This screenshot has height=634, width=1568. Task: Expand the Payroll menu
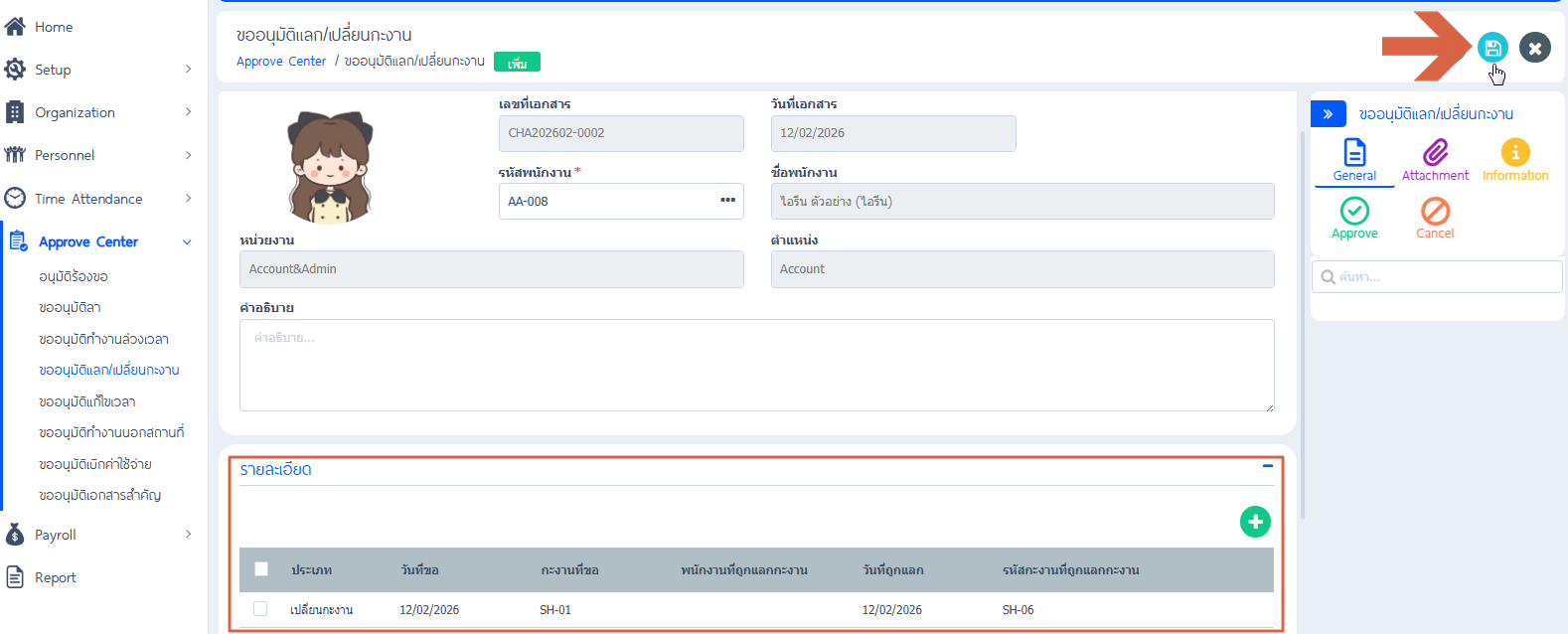coord(99,535)
